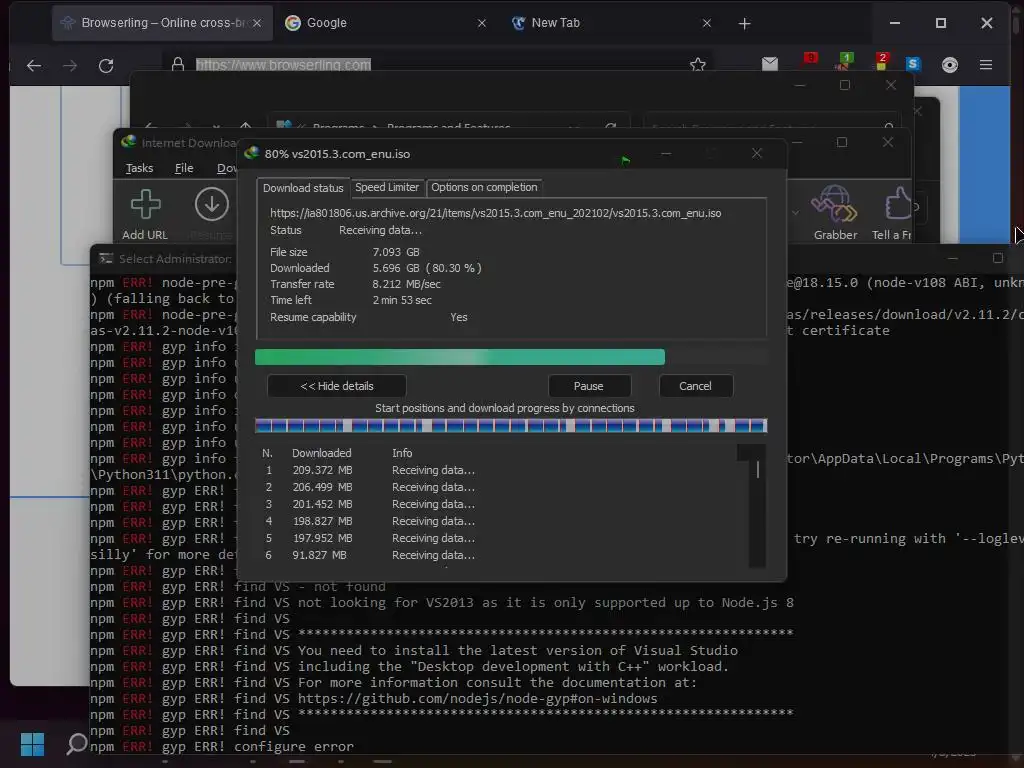Close the Google tab
The image size is (1024, 768).
(482, 23)
